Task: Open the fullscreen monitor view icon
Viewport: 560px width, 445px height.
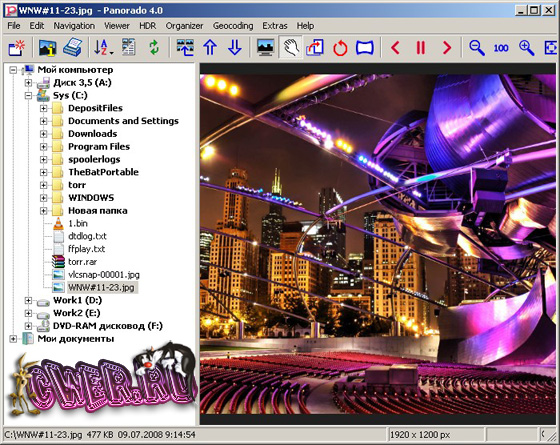Action: coord(265,48)
